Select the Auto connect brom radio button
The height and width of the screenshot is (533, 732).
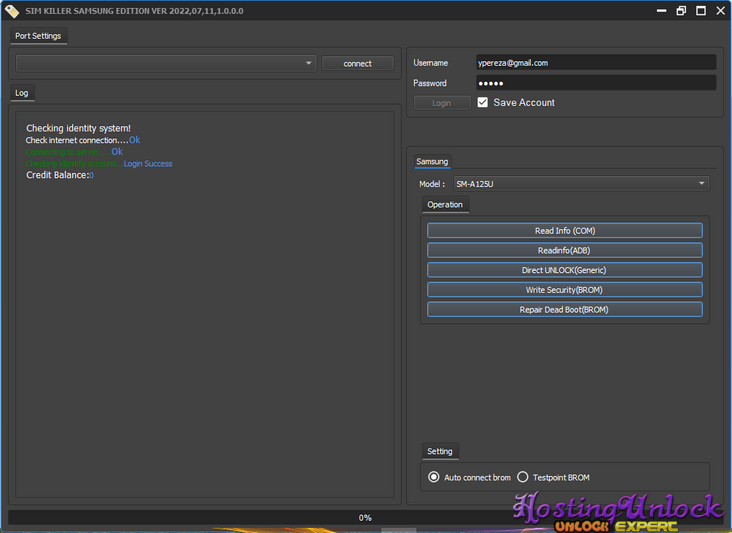click(434, 477)
